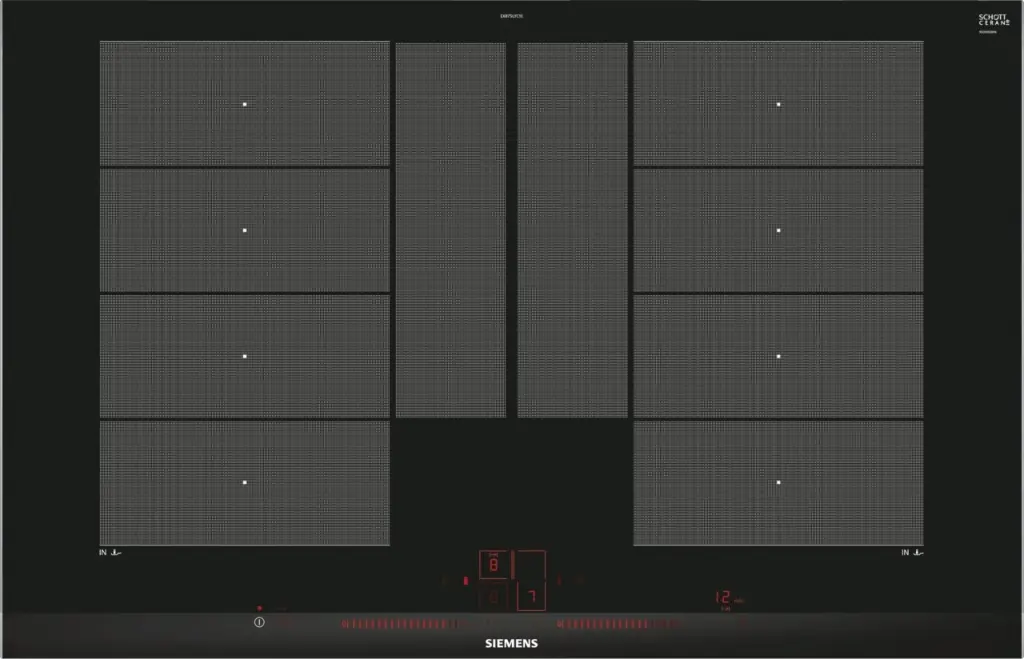Select the zone display showing 7

point(532,596)
